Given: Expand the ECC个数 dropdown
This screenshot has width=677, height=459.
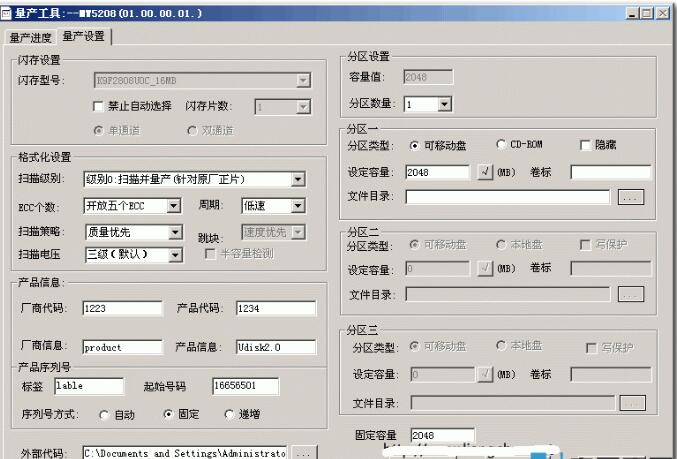Looking at the screenshot, I should (174, 206).
